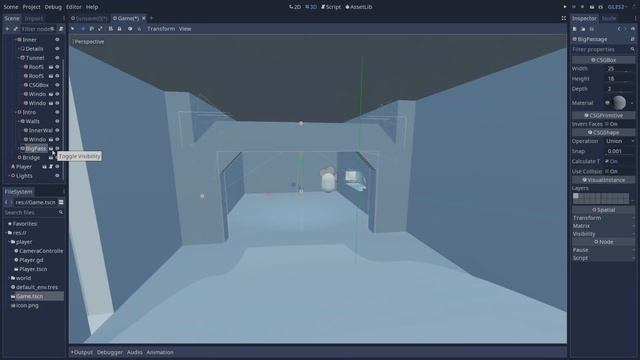Switch to the Import tab
Screen dimensions: 640x360
pyautogui.click(x=33, y=18)
